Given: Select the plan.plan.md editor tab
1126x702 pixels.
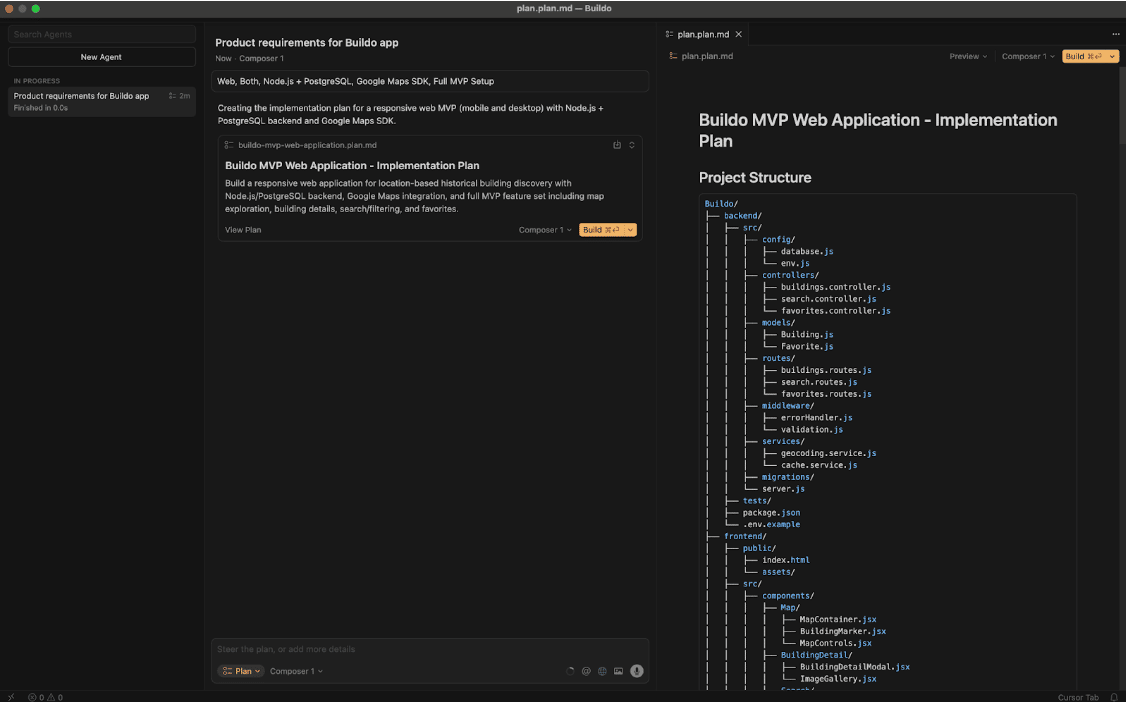Looking at the screenshot, I should 703,34.
